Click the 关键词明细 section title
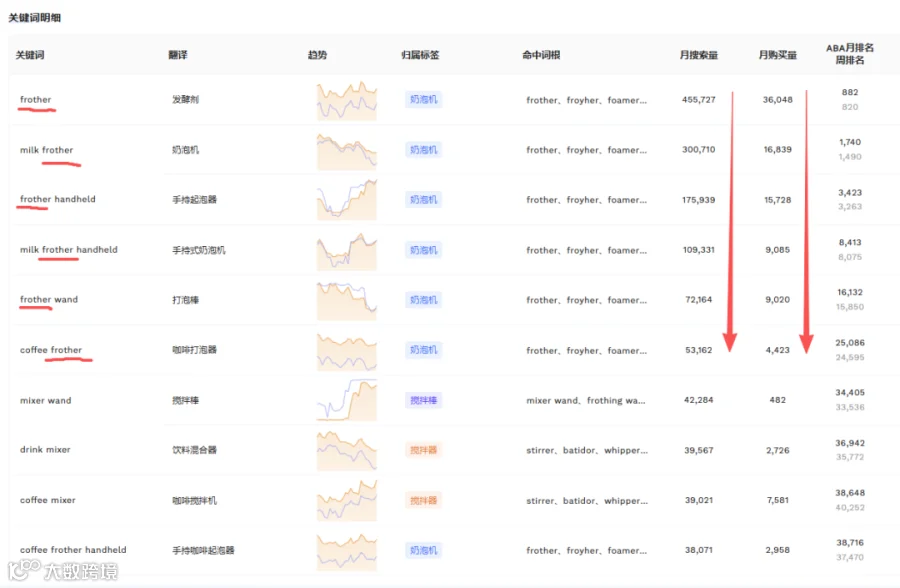 [34, 18]
